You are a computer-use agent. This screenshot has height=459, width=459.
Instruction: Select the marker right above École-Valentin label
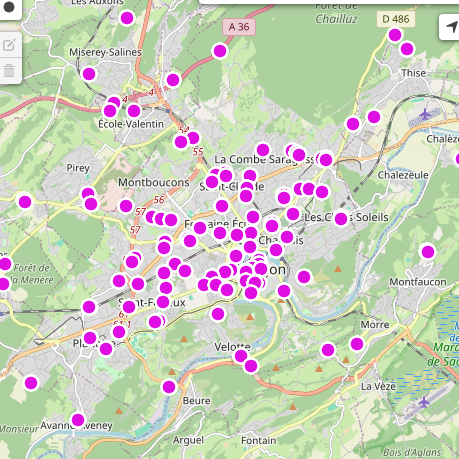(x=134, y=111)
